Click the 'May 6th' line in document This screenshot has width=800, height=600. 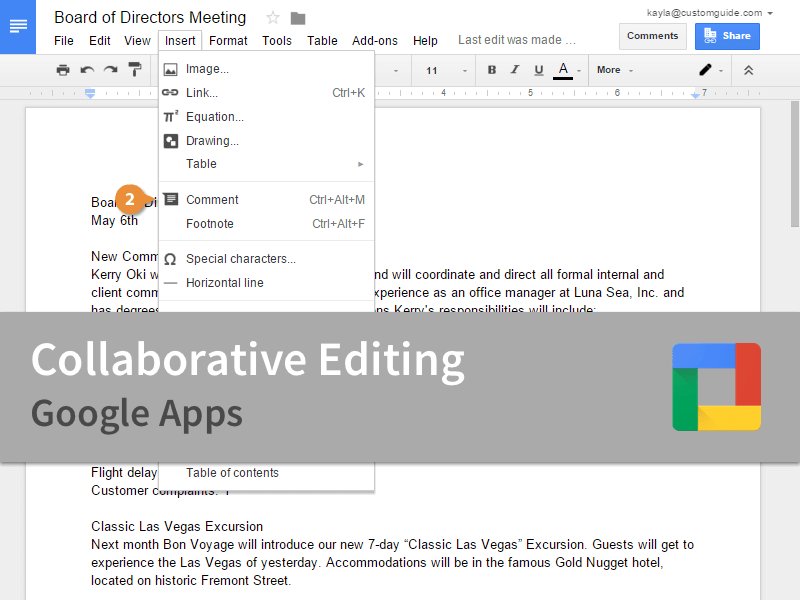[114, 221]
